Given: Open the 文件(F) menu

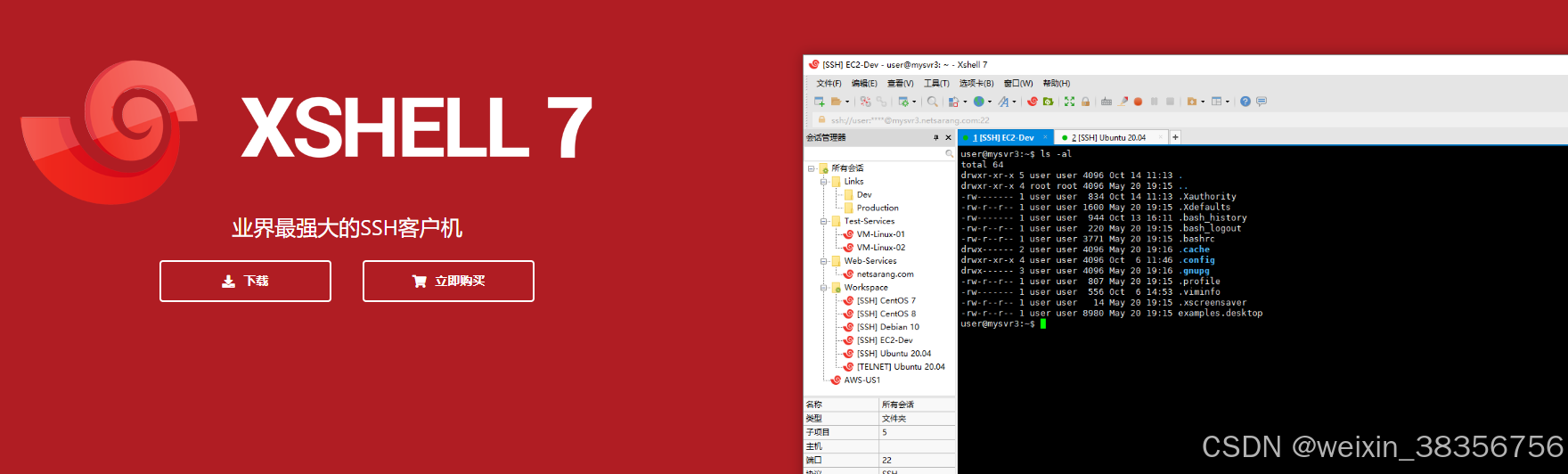Looking at the screenshot, I should click(829, 83).
